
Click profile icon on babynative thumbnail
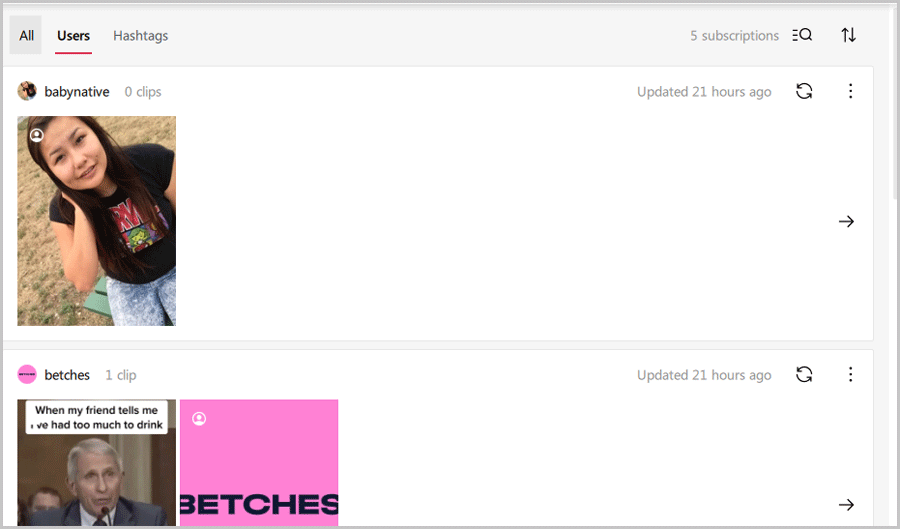click(37, 135)
